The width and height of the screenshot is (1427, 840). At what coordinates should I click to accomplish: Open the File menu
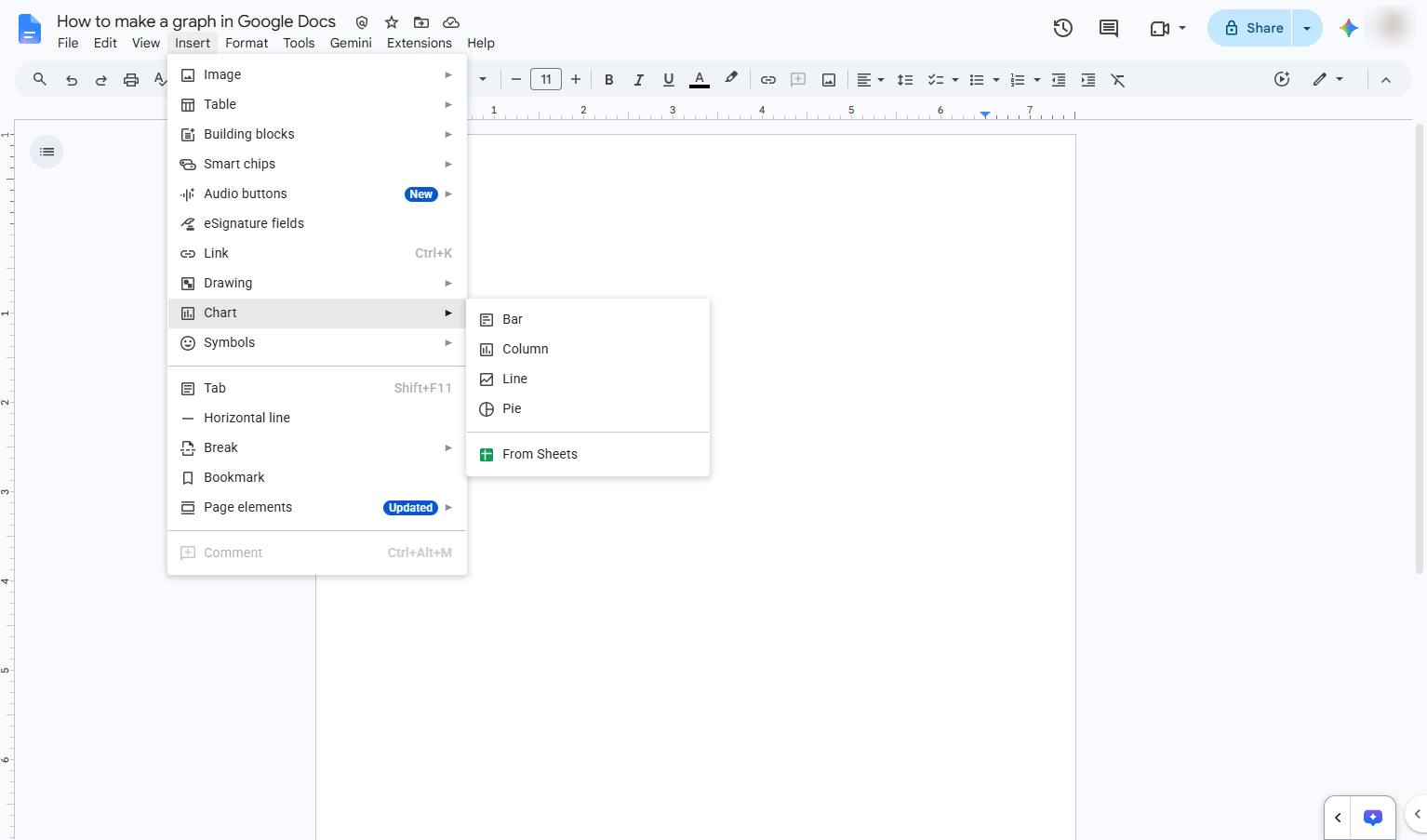[x=68, y=43]
